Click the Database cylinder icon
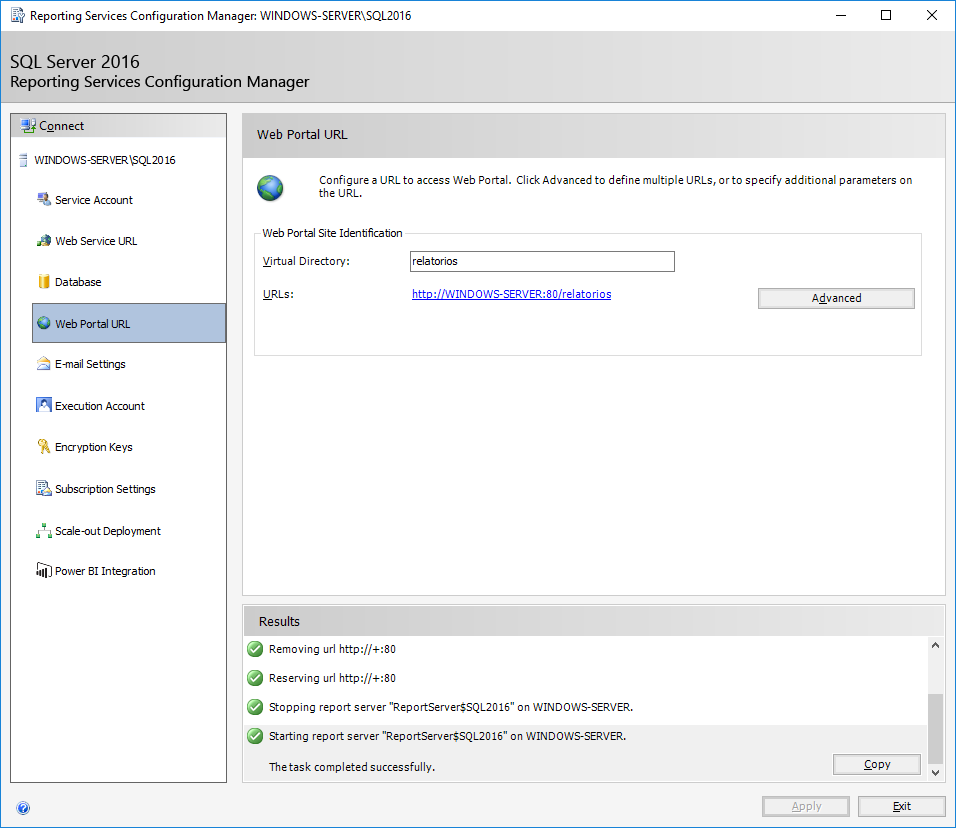The height and width of the screenshot is (828, 956). (44, 281)
